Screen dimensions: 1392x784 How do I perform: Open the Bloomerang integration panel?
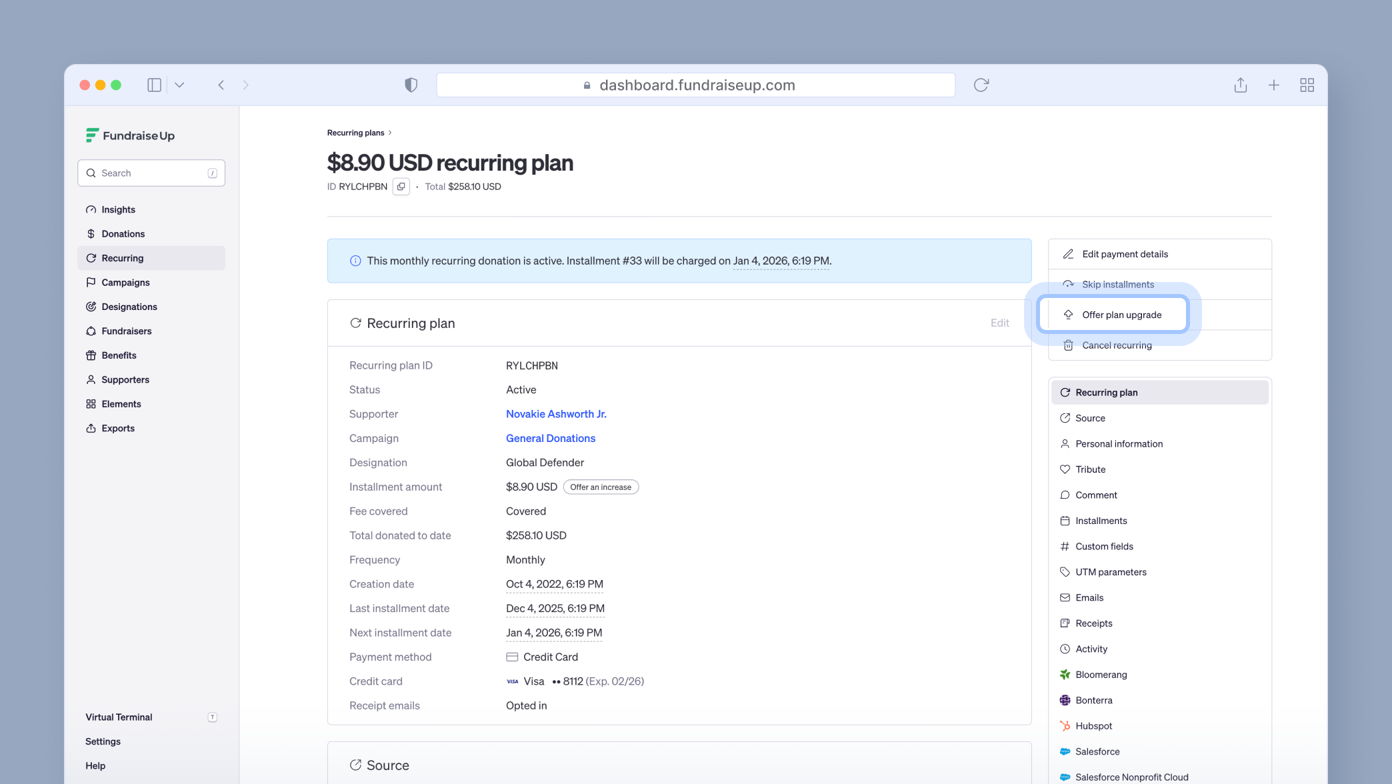tap(1097, 674)
